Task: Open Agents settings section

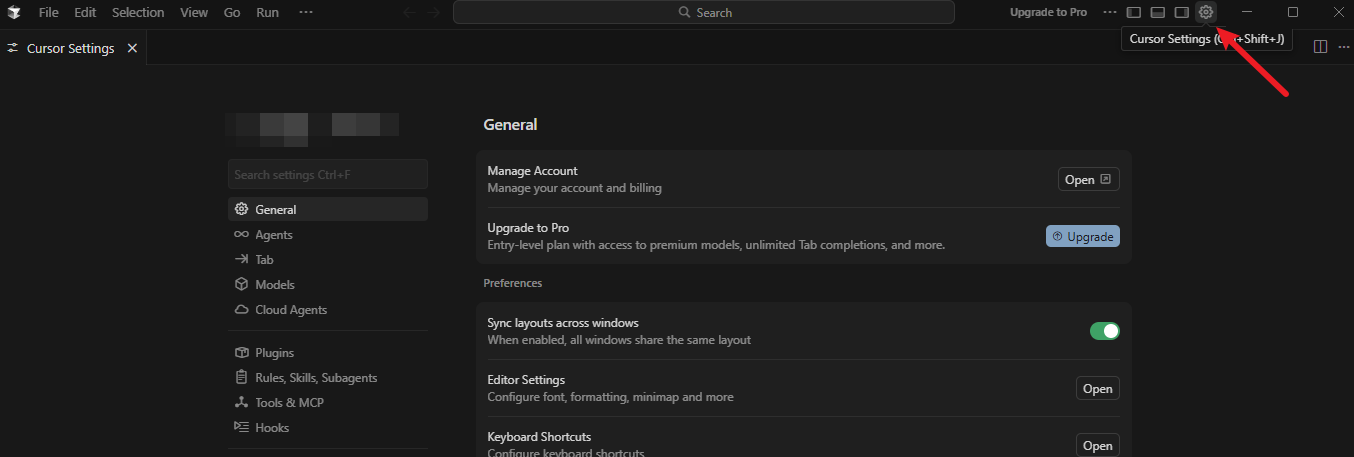Action: pyautogui.click(x=328, y=234)
